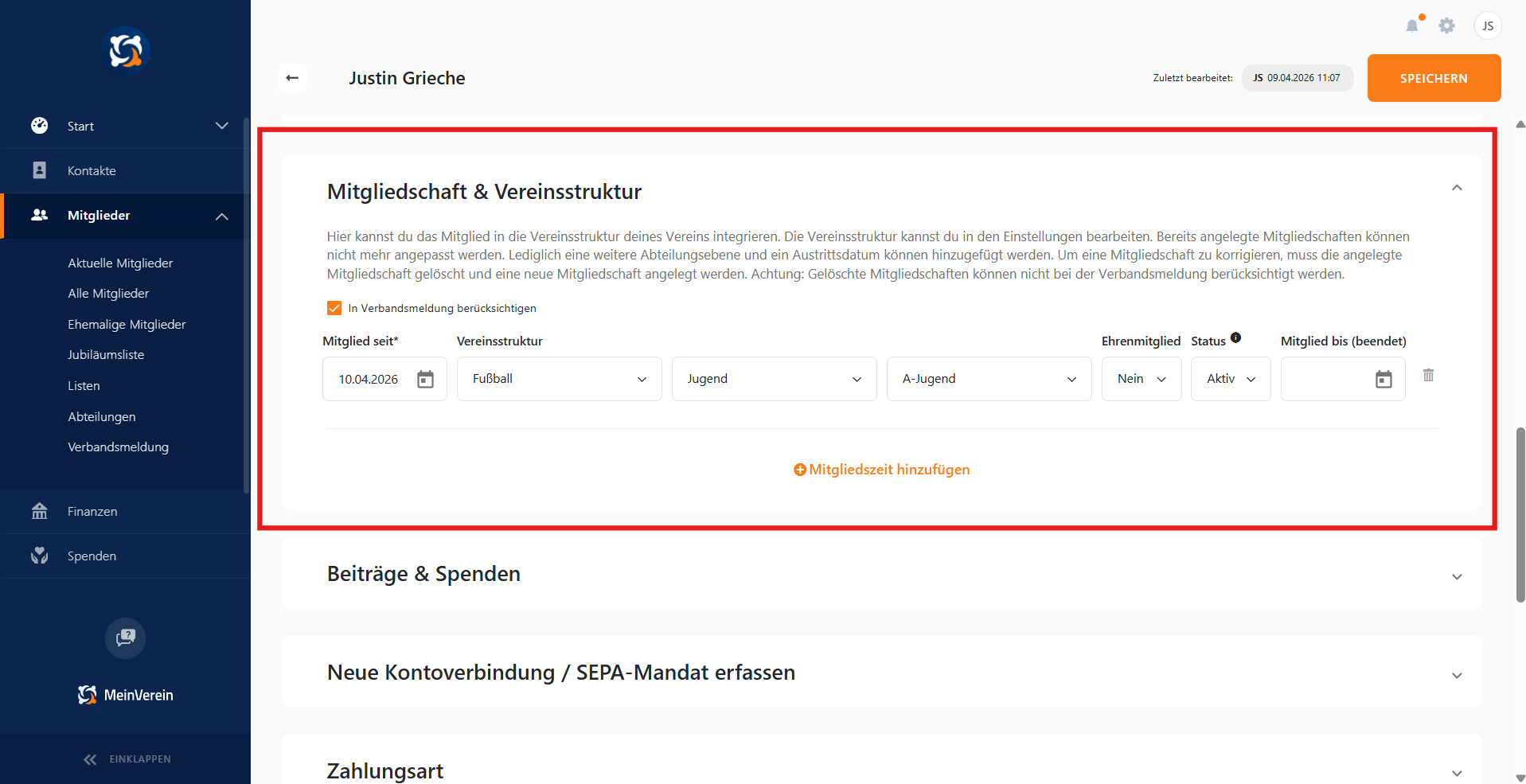Open Ehemalige Mitglieder in sidebar

(127, 324)
